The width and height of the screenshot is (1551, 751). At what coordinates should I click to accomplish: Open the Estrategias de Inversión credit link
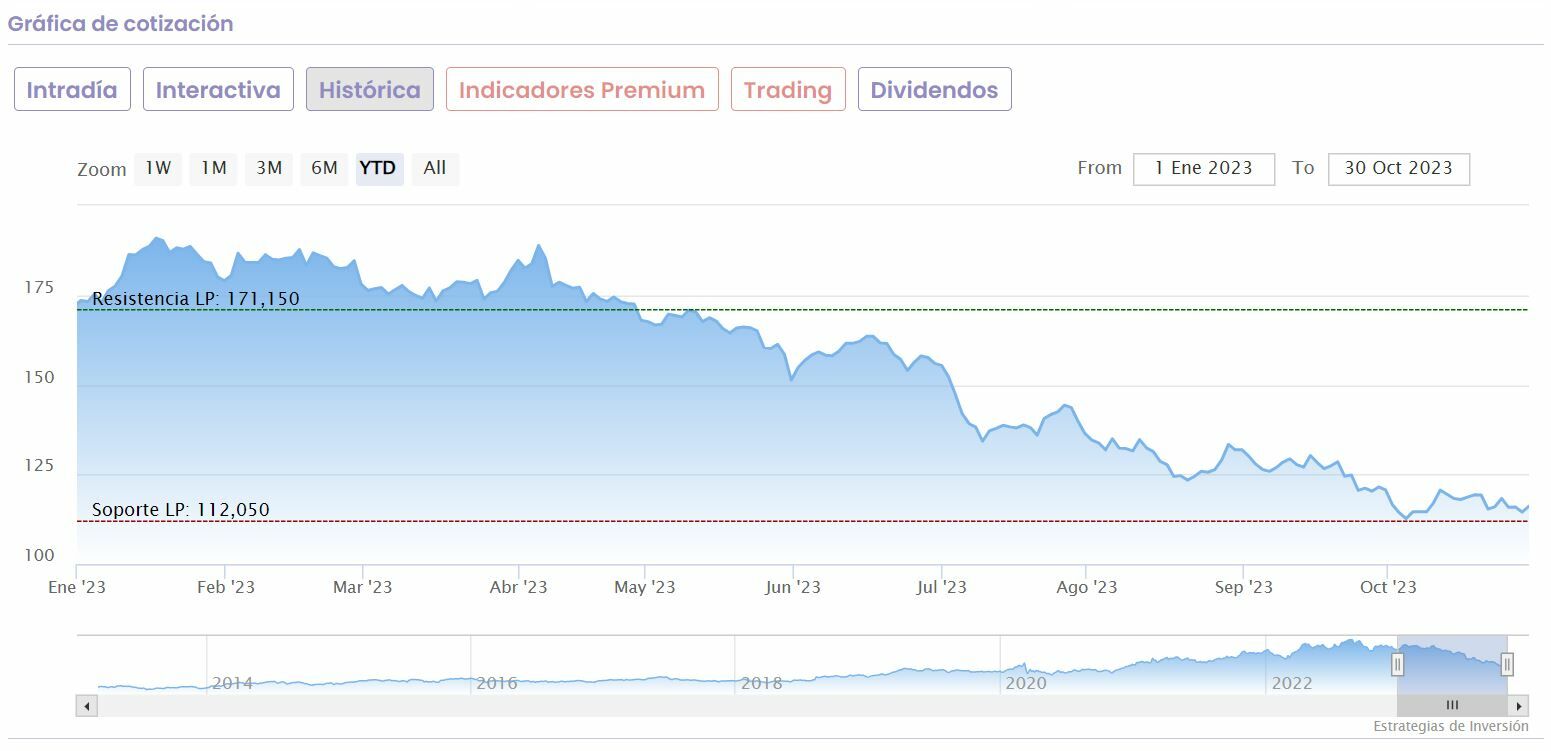tap(1450, 726)
